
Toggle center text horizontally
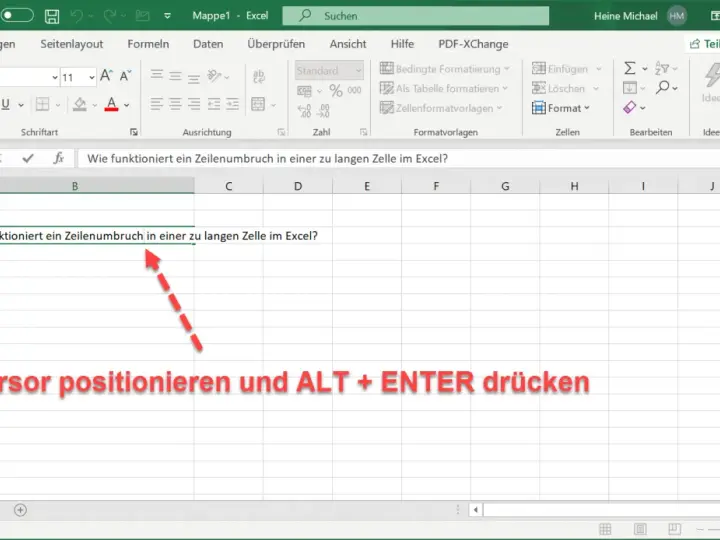coord(175,104)
